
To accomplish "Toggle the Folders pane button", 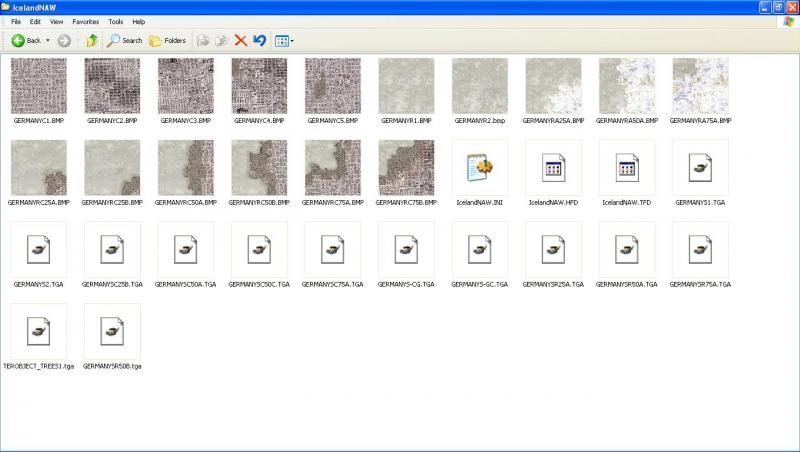I will pos(167,40).
